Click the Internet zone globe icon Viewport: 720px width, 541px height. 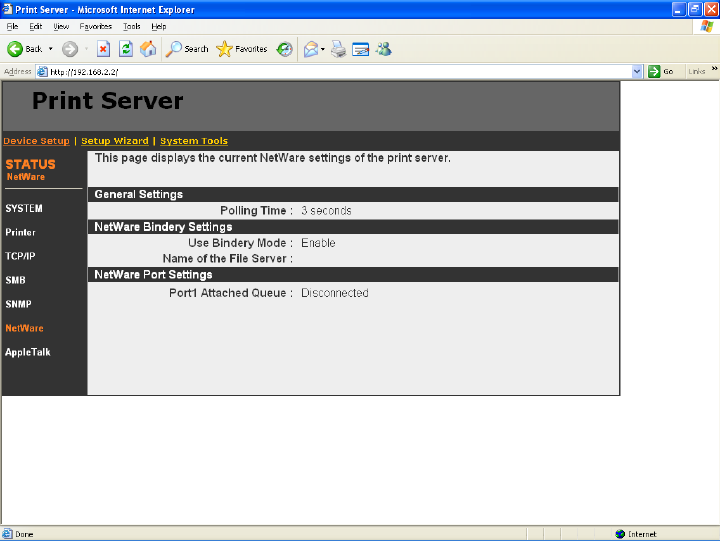[x=620, y=534]
